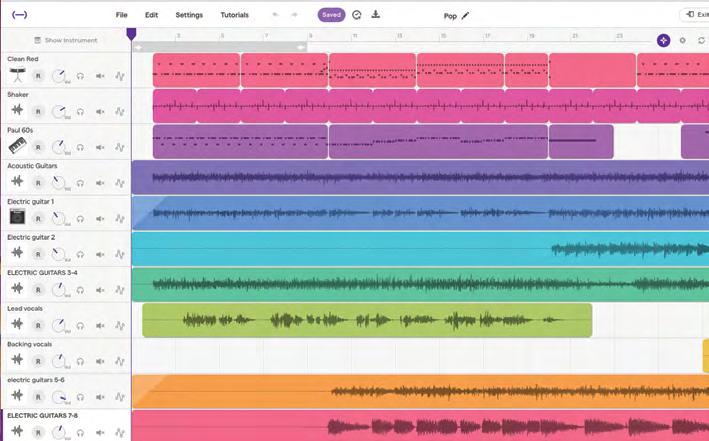Open automation for Shaker track
709x441 pixels.
(x=120, y=112)
